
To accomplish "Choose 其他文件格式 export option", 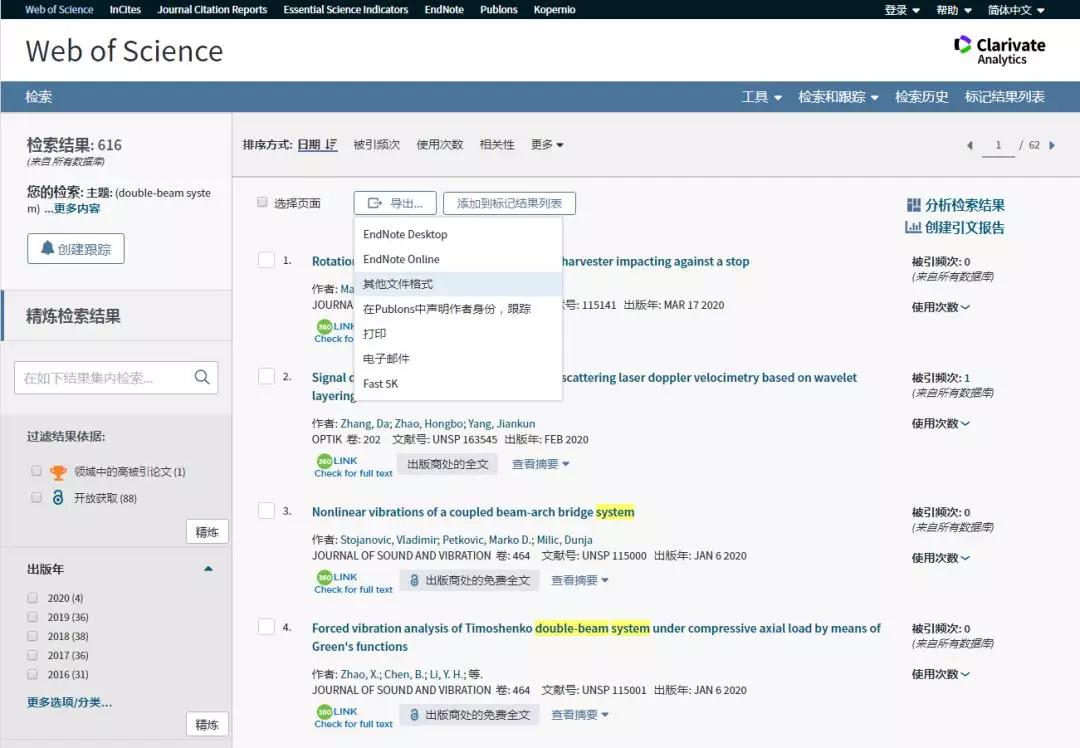I will pos(458,284).
